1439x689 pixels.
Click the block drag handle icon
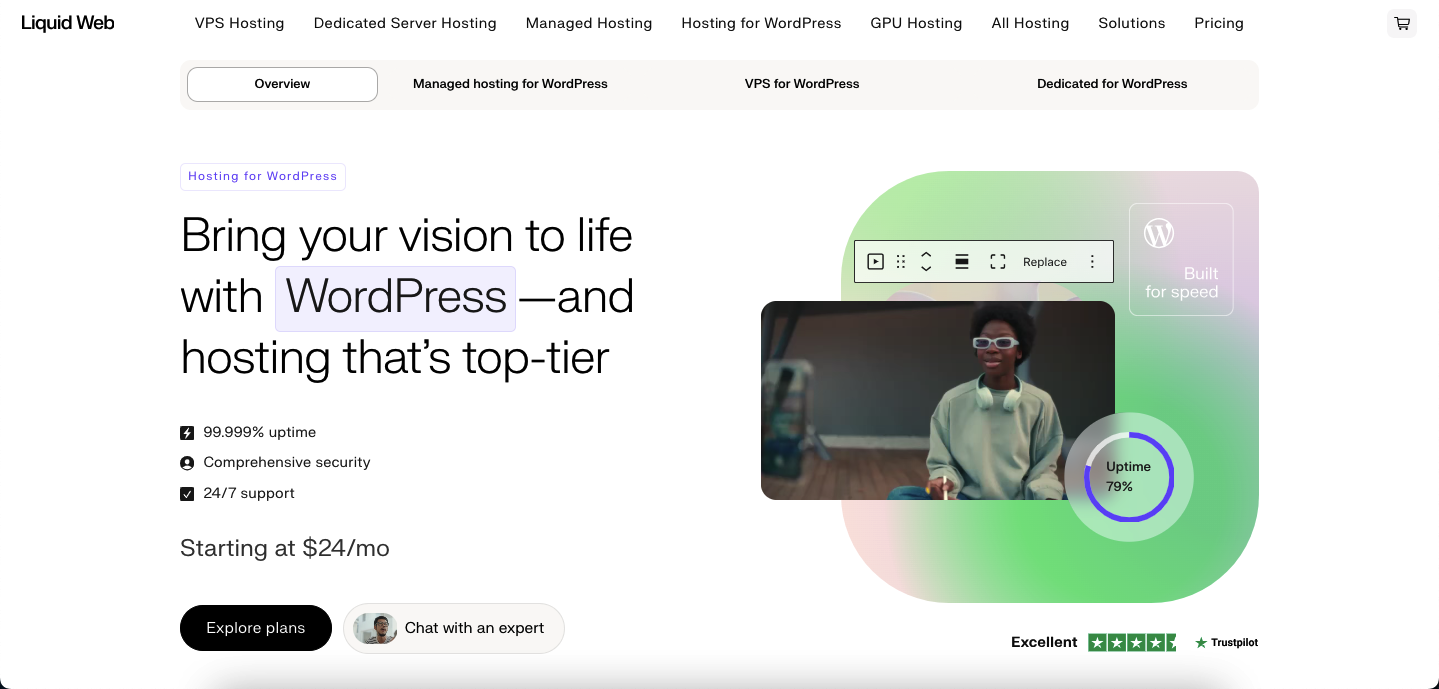tap(901, 262)
